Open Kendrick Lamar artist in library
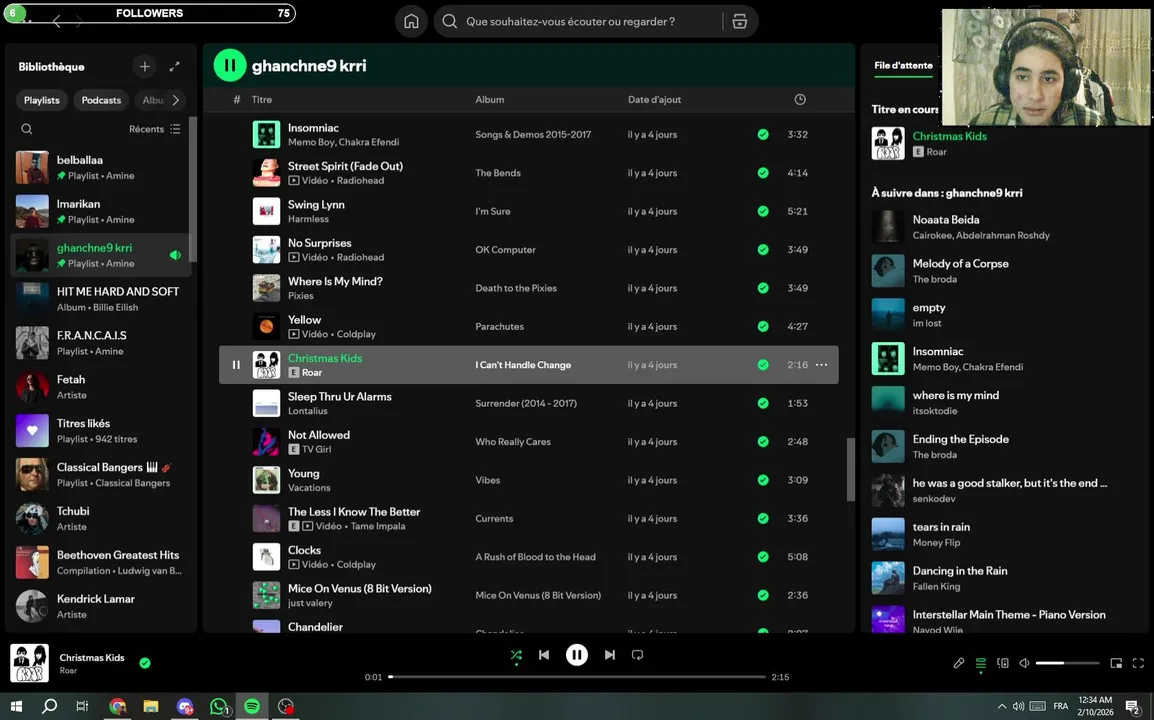 click(x=101, y=606)
